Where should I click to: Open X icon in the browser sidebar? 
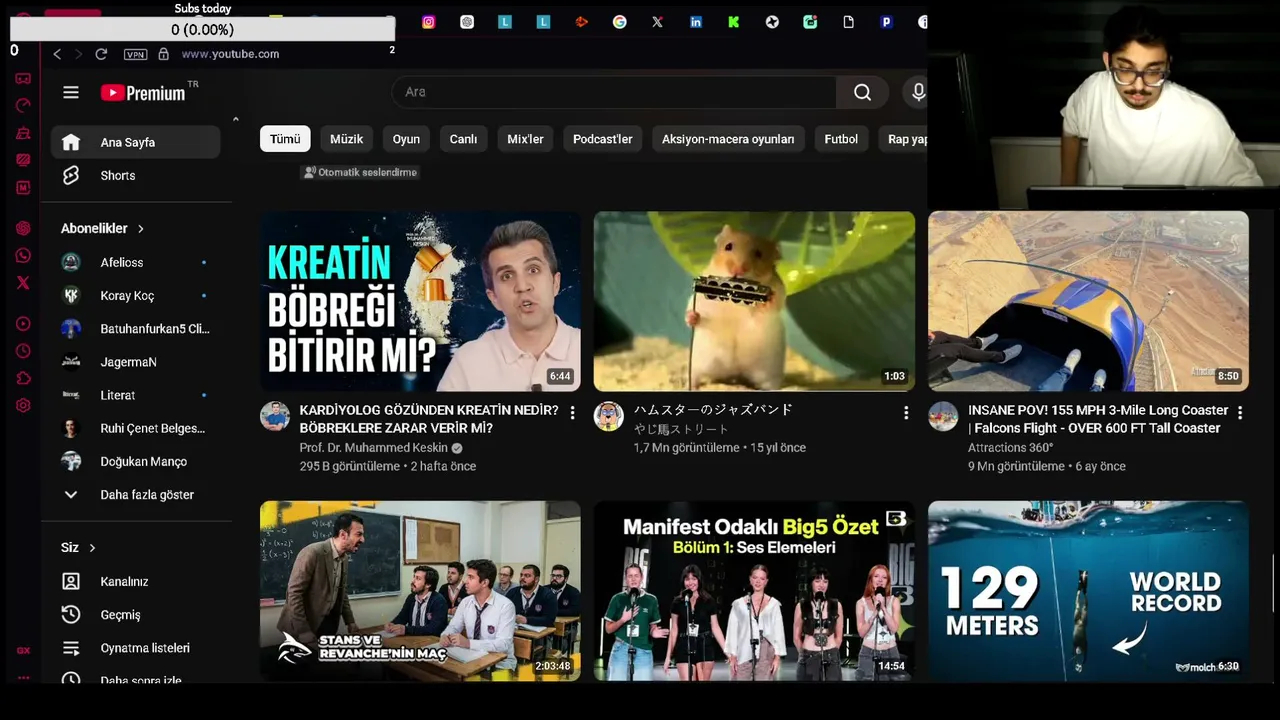click(23, 283)
